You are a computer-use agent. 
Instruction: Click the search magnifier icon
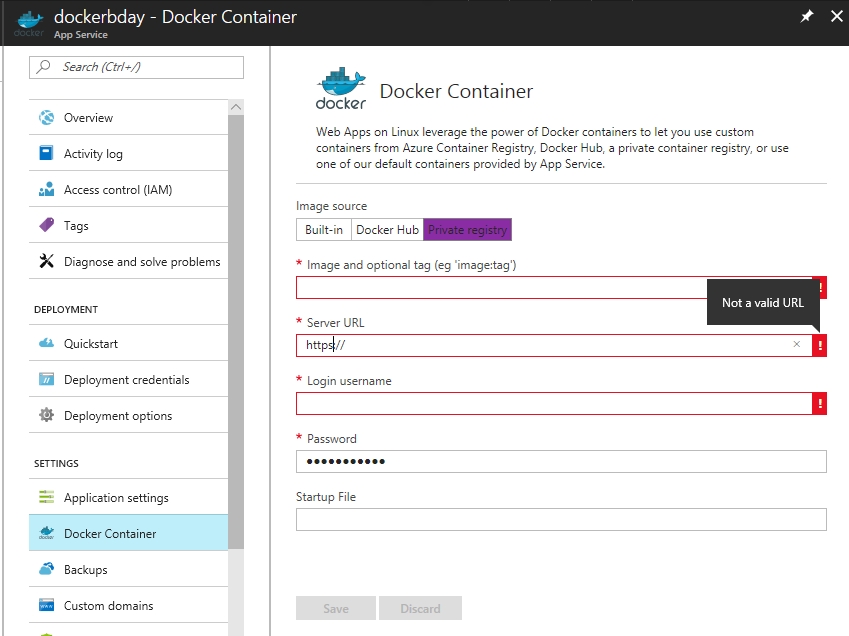pyautogui.click(x=44, y=67)
